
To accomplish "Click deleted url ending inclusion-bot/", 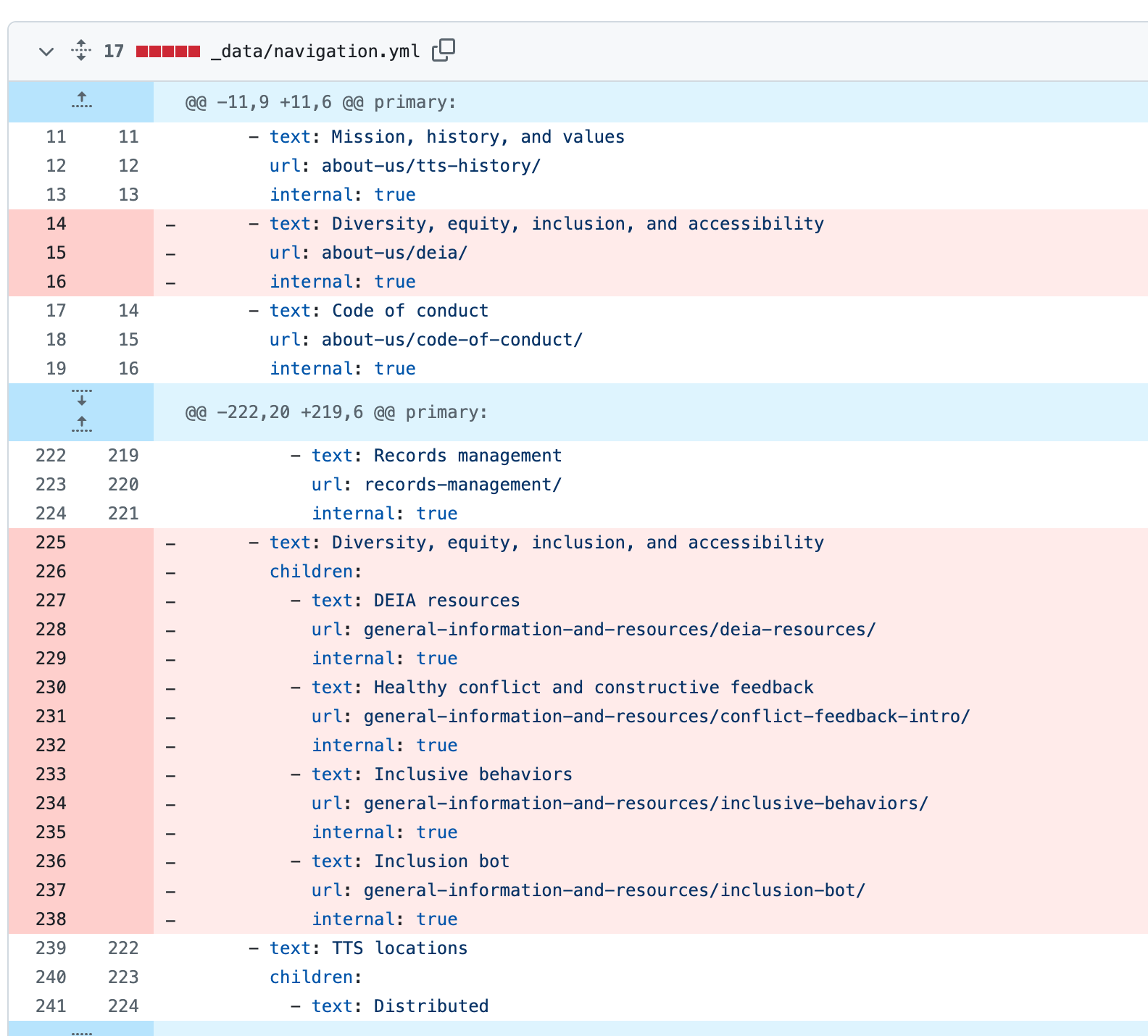I will click(588, 890).
